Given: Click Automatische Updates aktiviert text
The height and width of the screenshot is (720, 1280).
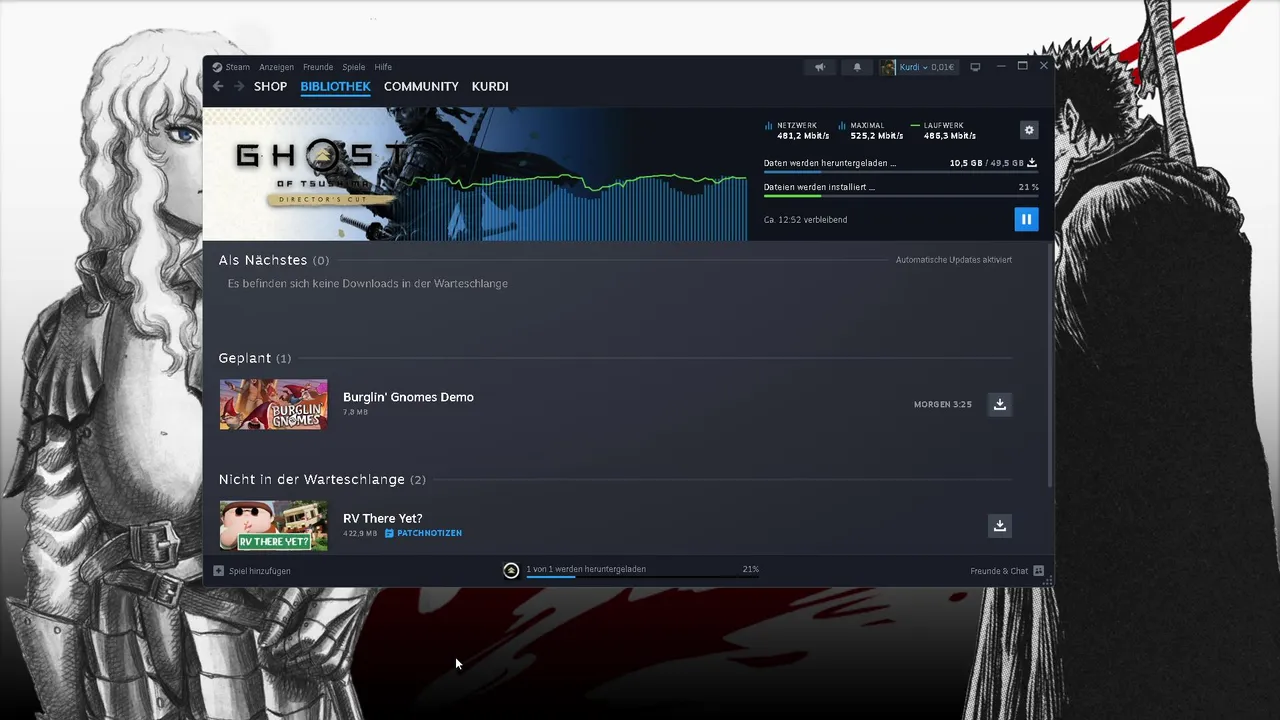Looking at the screenshot, I should pos(953,260).
